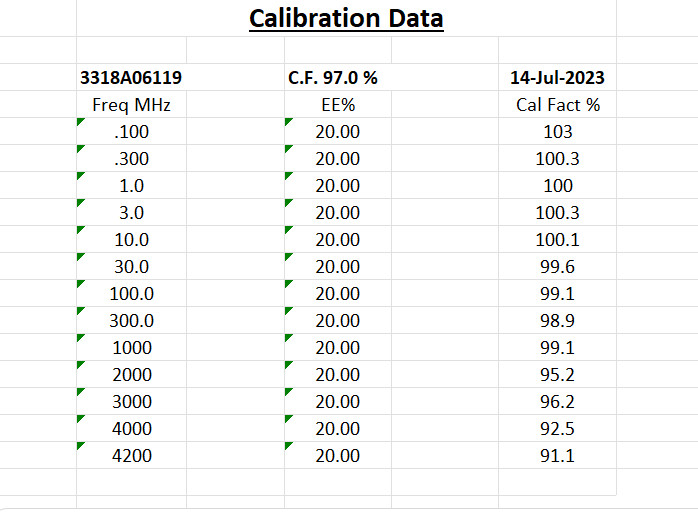The height and width of the screenshot is (515, 698).
Task: Select the Cal Fact % heading cell
Action: (x=557, y=104)
